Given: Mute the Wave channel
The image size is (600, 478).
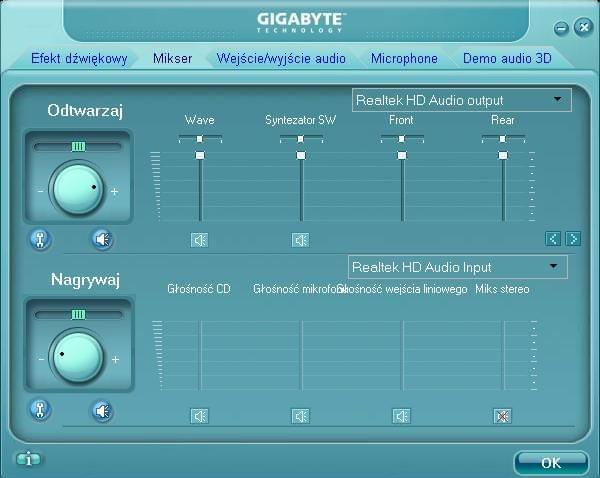Looking at the screenshot, I should coord(199,240).
